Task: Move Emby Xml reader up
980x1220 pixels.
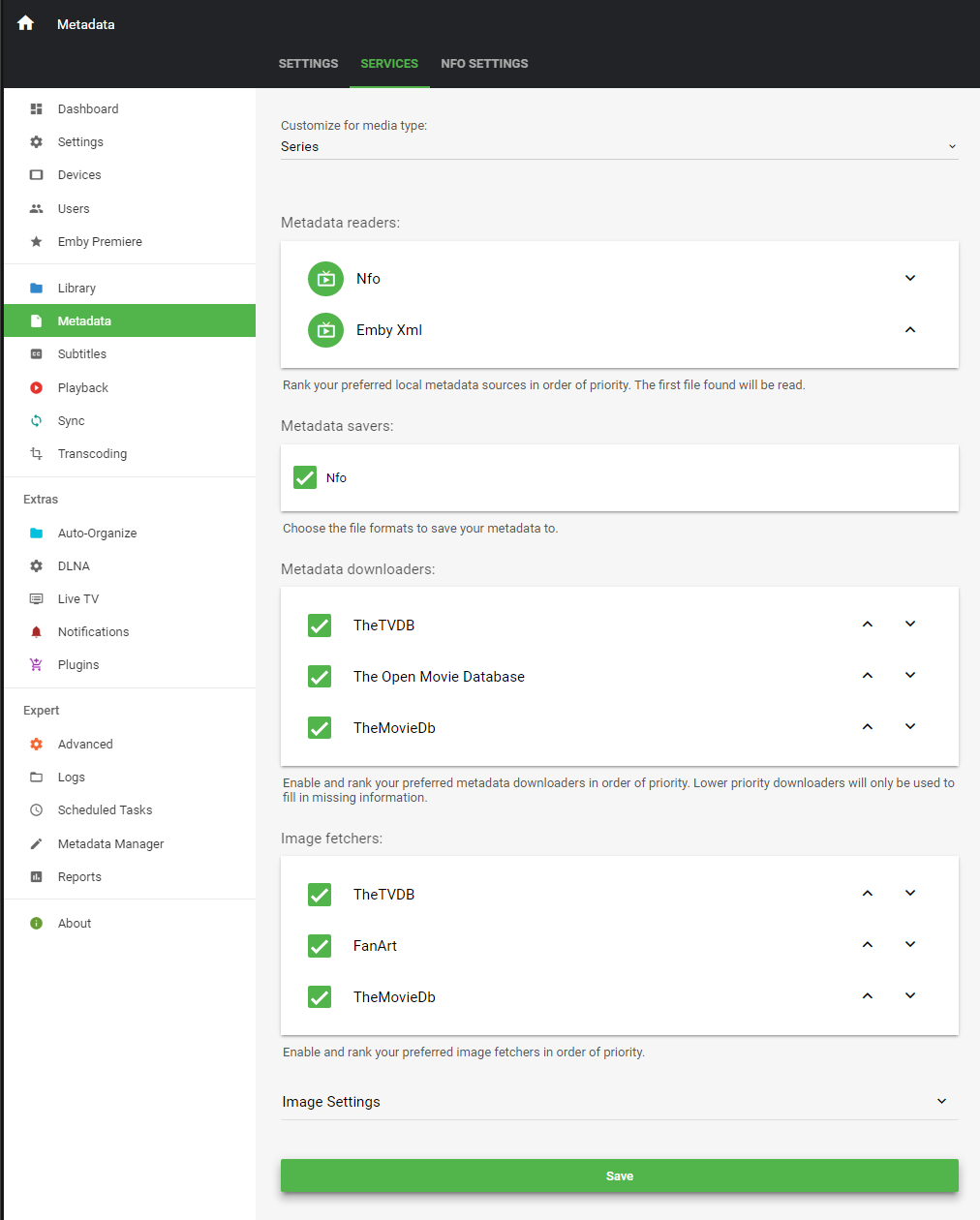Action: 910,330
